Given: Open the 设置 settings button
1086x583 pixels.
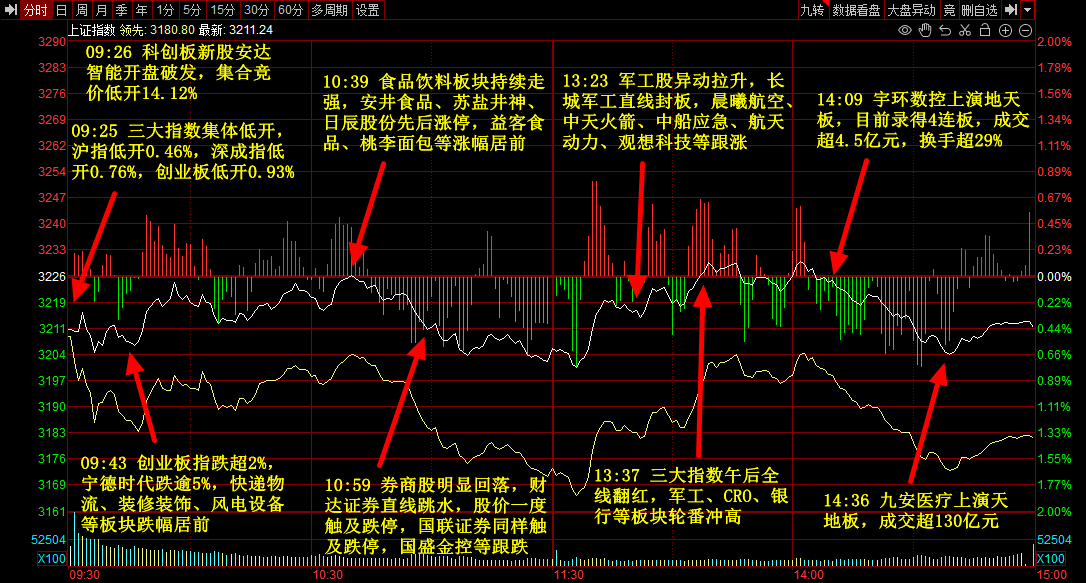Looking at the screenshot, I should pos(368,10).
